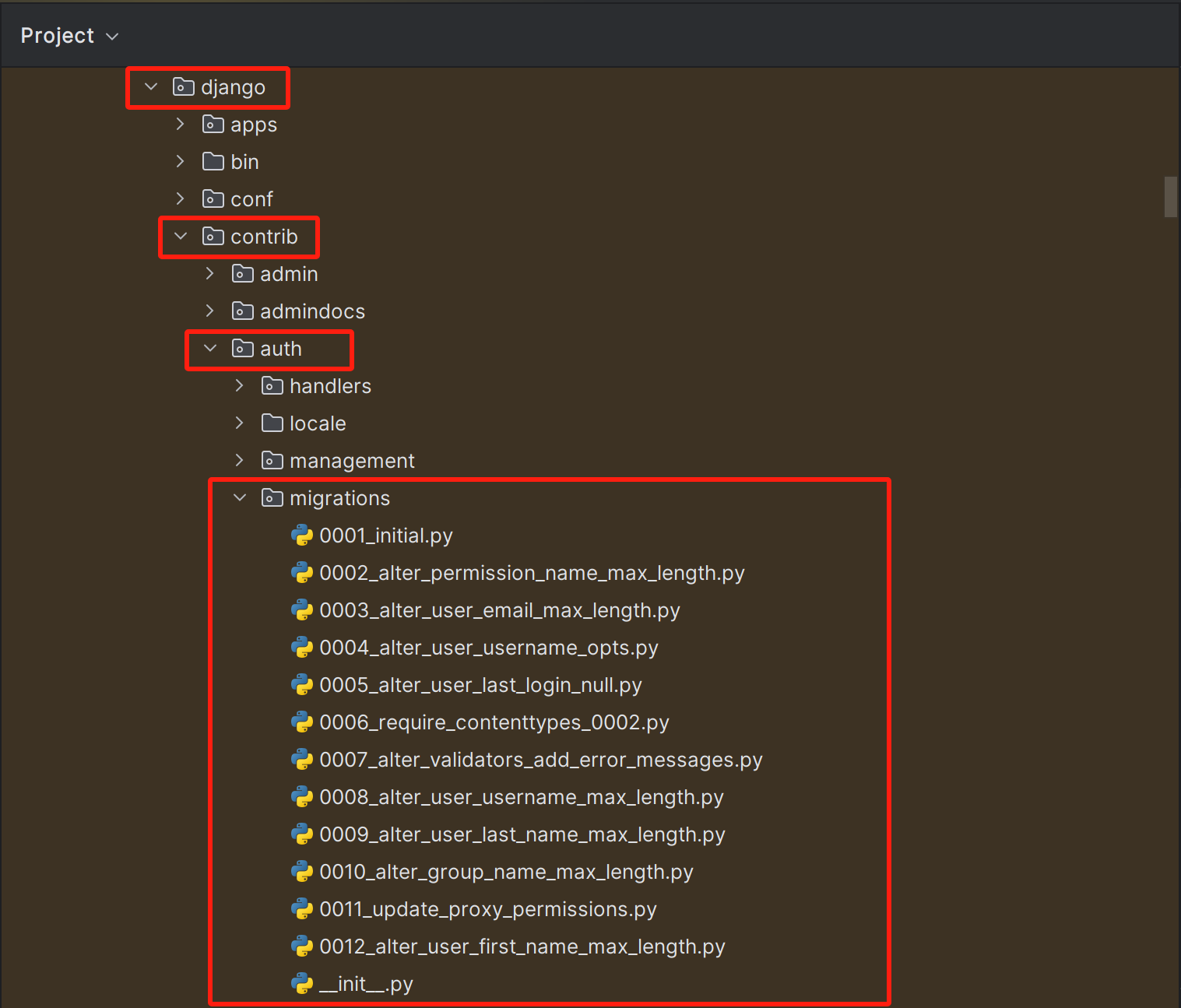Click the migrations folder icon
Viewport: 1181px width, 1008px height.
(x=272, y=497)
